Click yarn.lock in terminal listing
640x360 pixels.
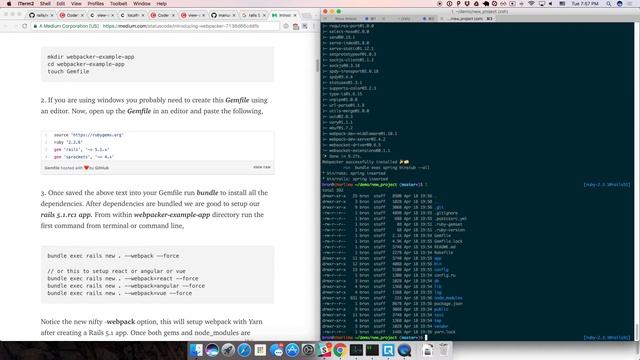(444, 332)
